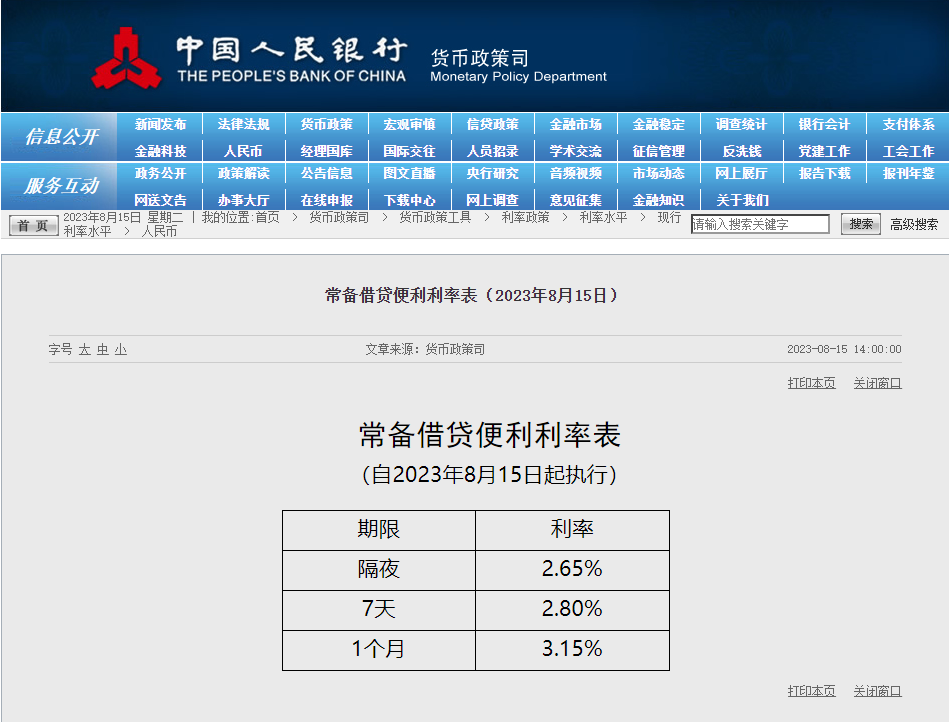Click the People's Bank of China logo
This screenshot has height=722, width=949.
coord(126,58)
